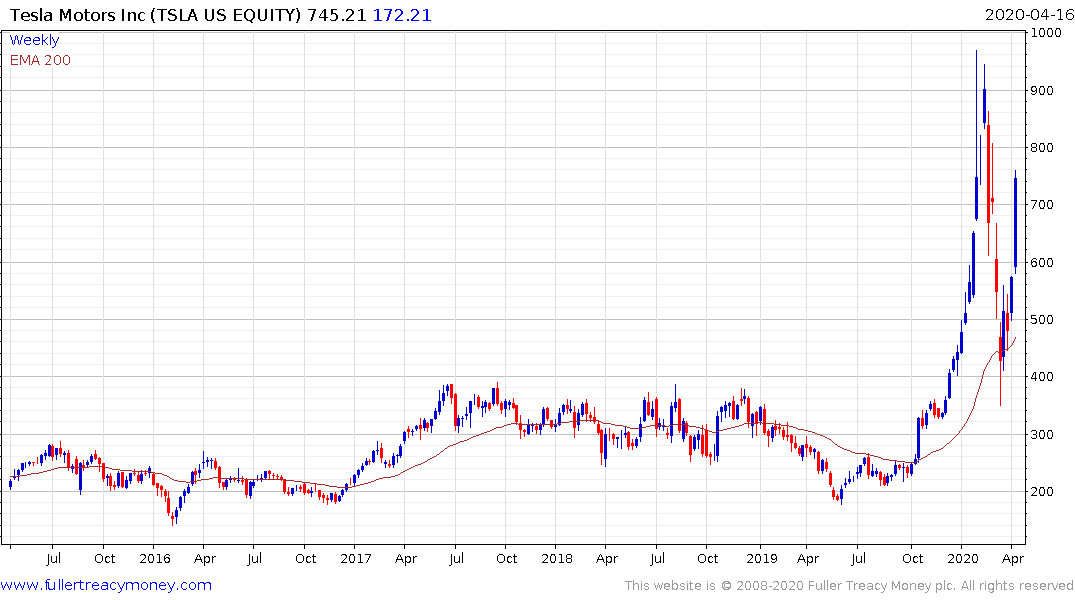Click the 800 price axis label
The width and height of the screenshot is (1075, 600).
pos(1042,147)
